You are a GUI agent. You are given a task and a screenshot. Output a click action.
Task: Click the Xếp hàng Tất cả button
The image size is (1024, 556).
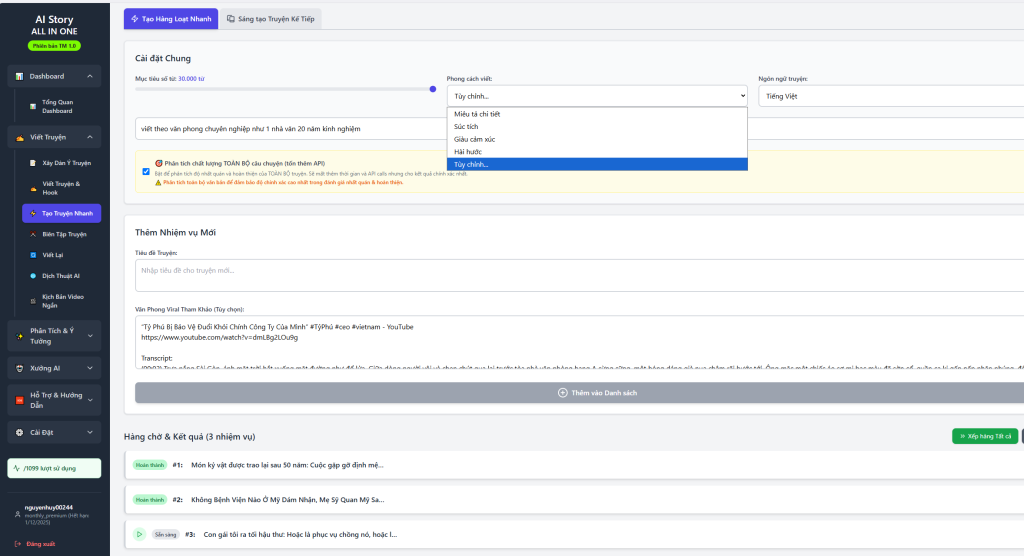(984, 436)
